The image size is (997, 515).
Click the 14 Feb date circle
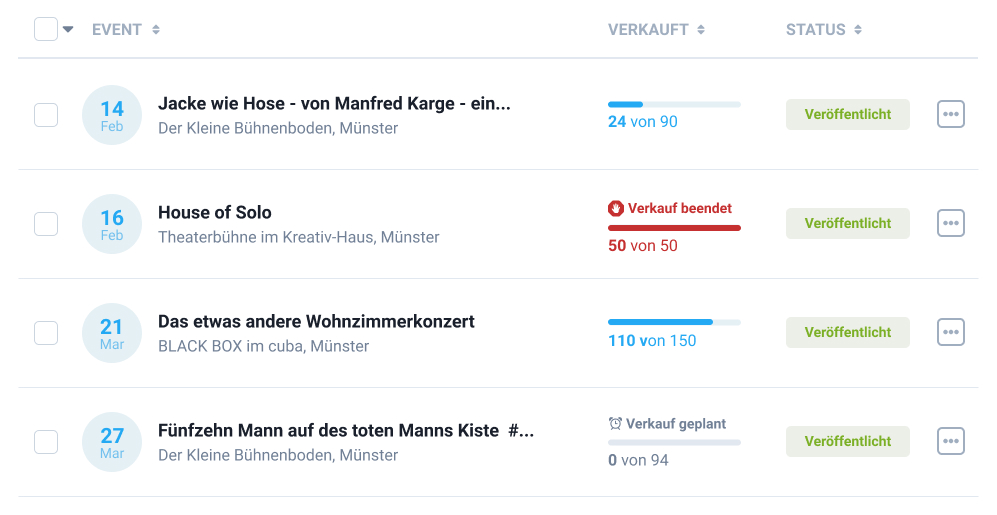(x=112, y=115)
